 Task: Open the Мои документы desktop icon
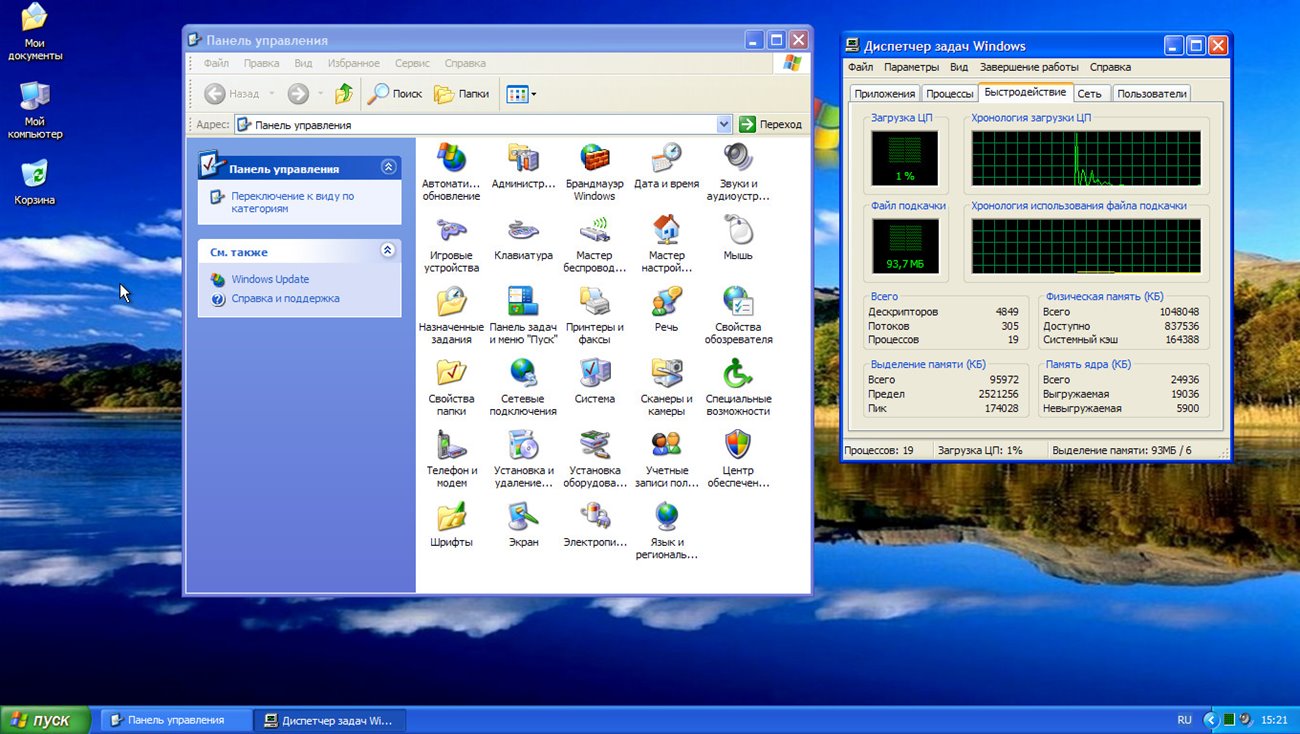[35, 31]
